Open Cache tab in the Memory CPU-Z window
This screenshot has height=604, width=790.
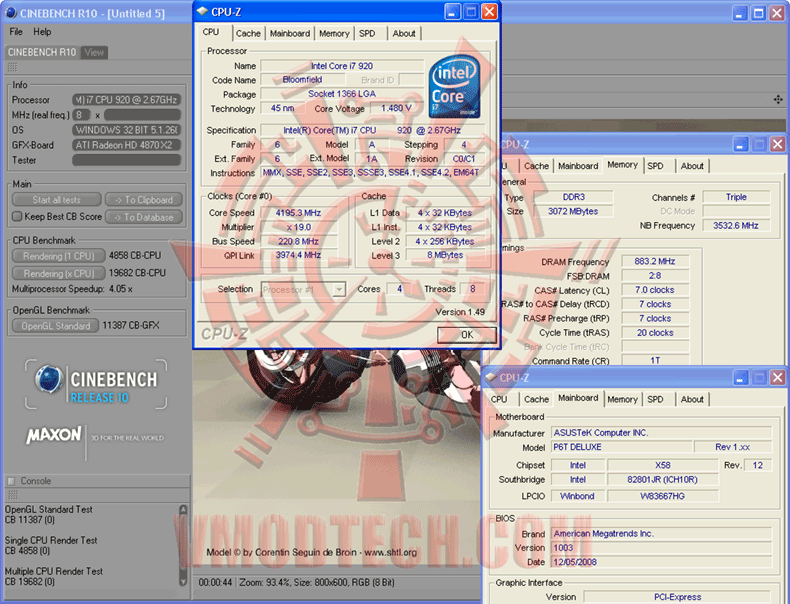[x=536, y=166]
